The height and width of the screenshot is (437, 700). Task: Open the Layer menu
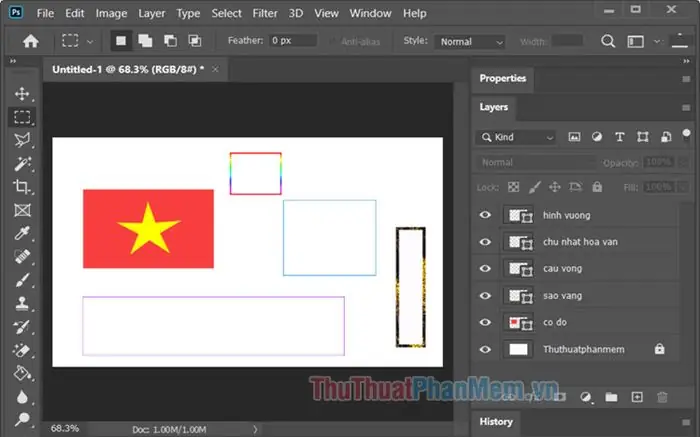click(151, 13)
